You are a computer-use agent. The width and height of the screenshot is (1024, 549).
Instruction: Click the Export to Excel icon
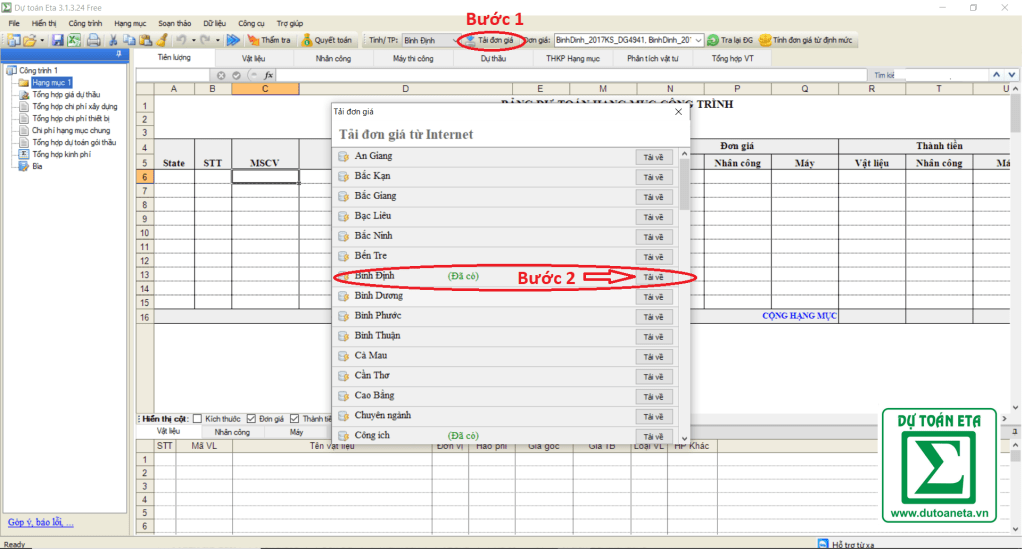[x=74, y=40]
